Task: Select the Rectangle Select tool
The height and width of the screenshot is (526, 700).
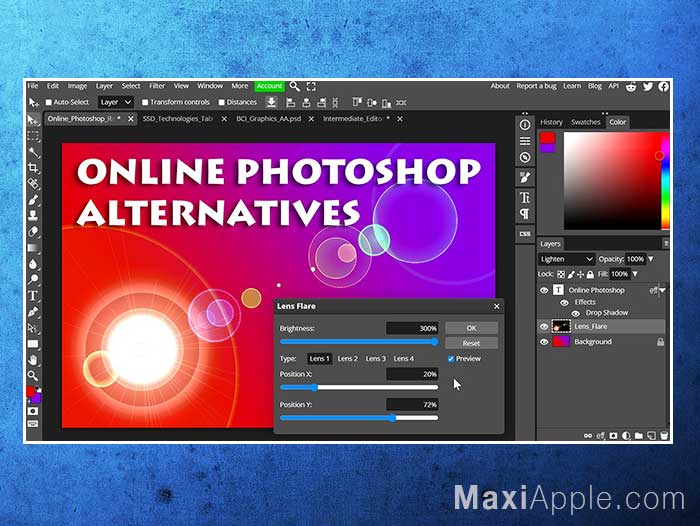Action: 33,136
